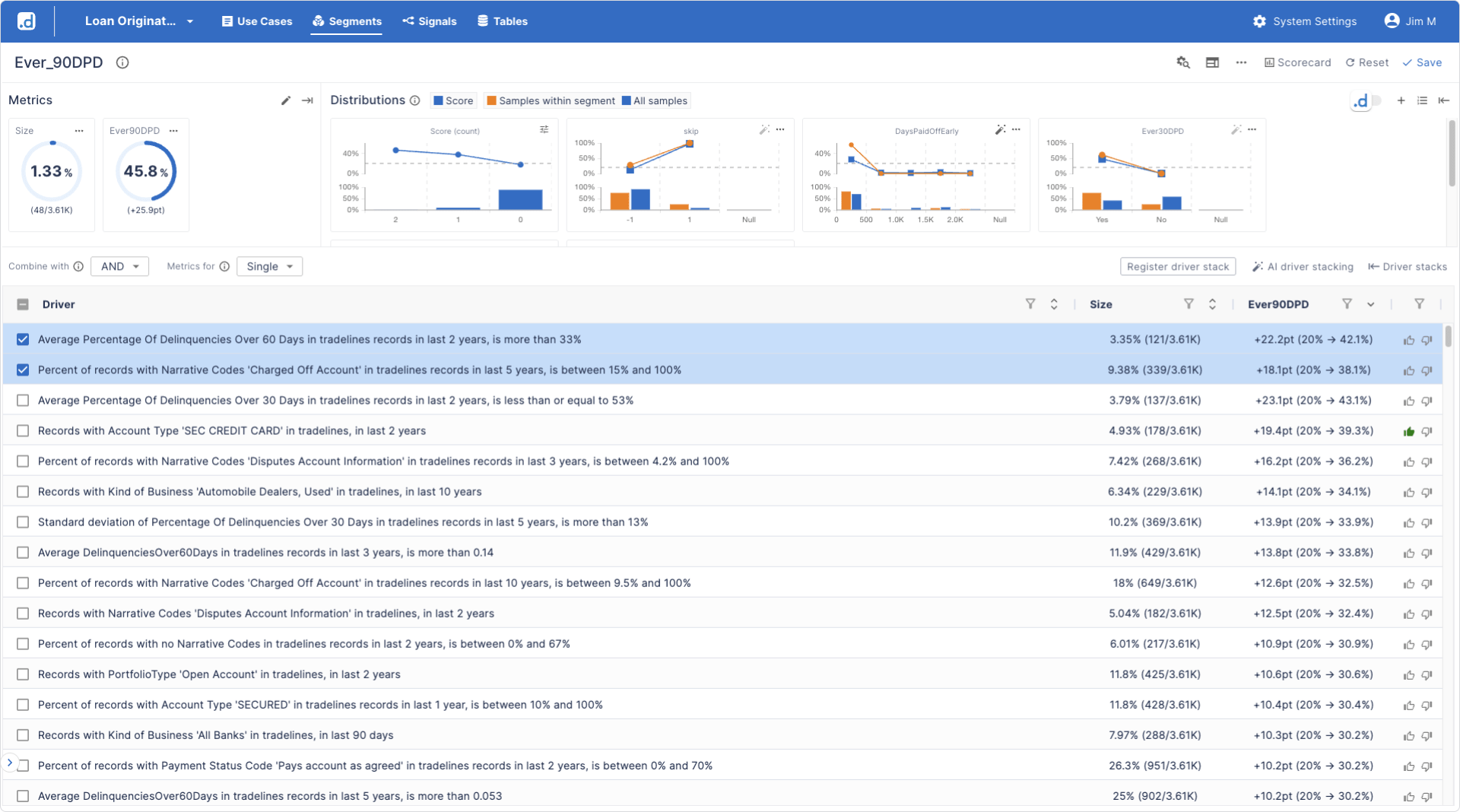1460x812 pixels.
Task: Click the 'Register driver stack' button
Action: pos(1177,267)
